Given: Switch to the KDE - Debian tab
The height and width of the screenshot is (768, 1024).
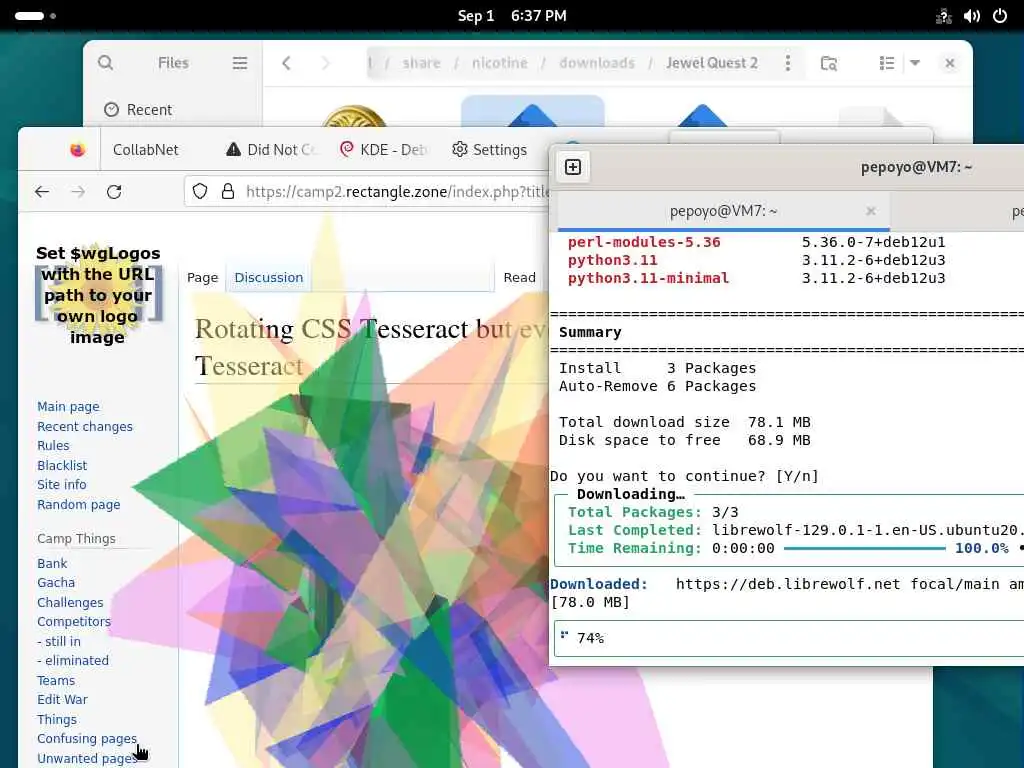Looking at the screenshot, I should [x=383, y=150].
